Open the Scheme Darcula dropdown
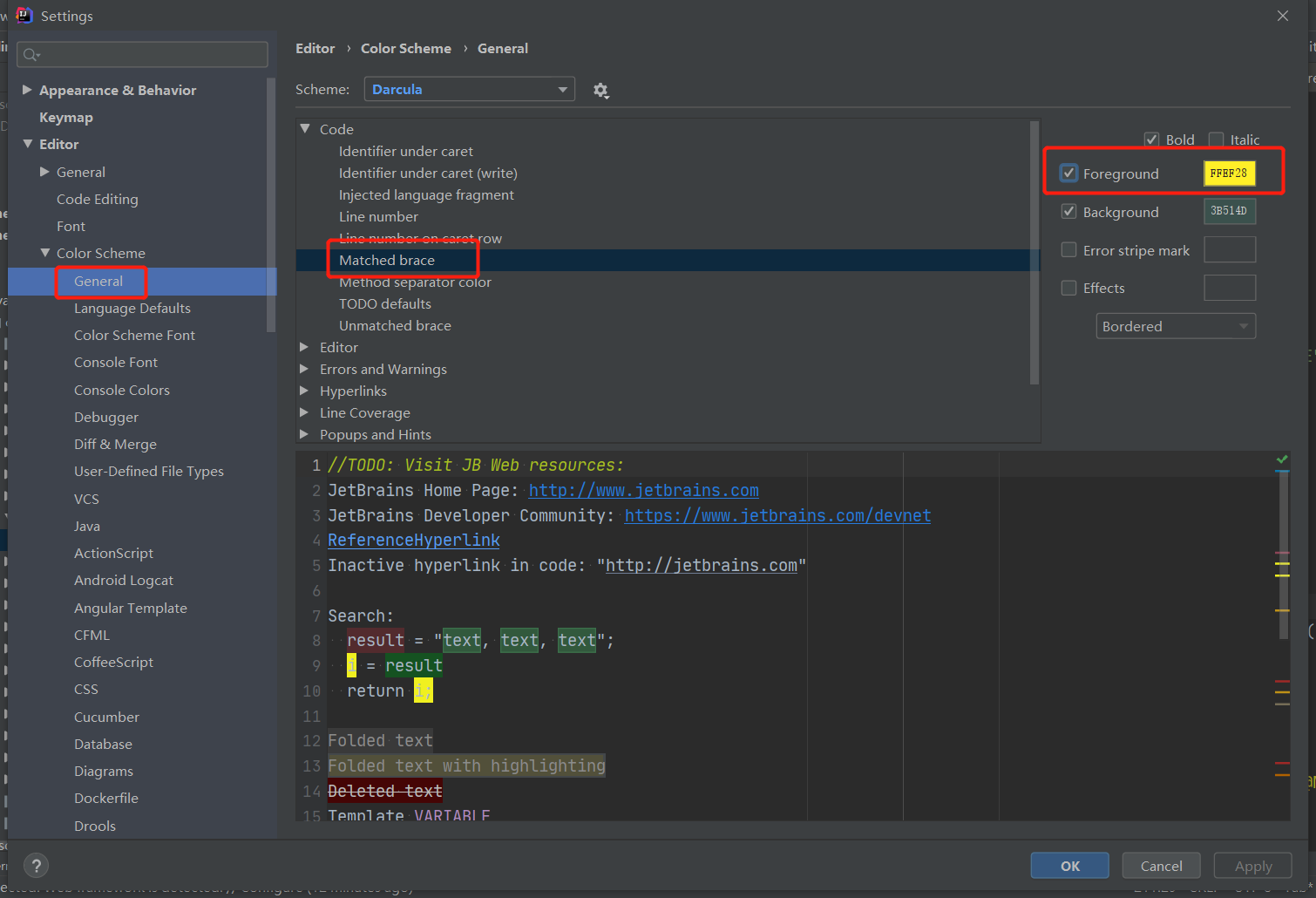 click(469, 89)
